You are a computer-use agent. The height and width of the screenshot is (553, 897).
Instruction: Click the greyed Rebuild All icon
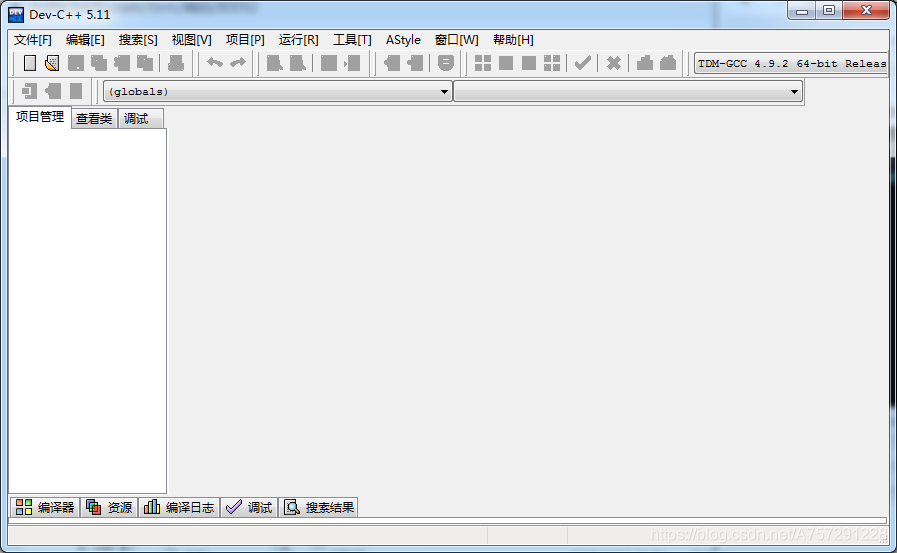[552, 62]
